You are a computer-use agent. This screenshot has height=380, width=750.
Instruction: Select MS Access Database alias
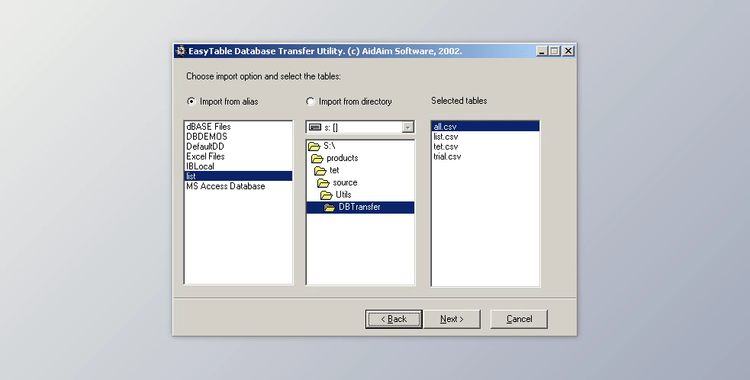point(238,186)
